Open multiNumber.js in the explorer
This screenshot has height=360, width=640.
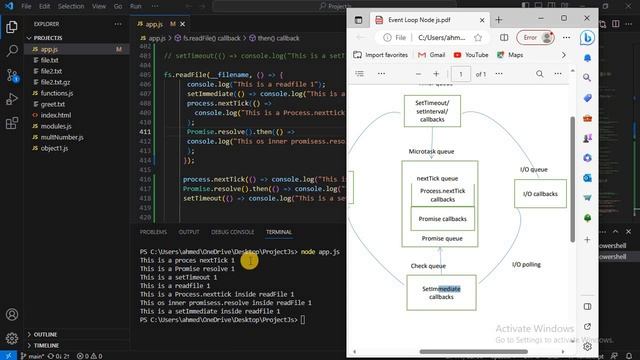tap(62, 137)
